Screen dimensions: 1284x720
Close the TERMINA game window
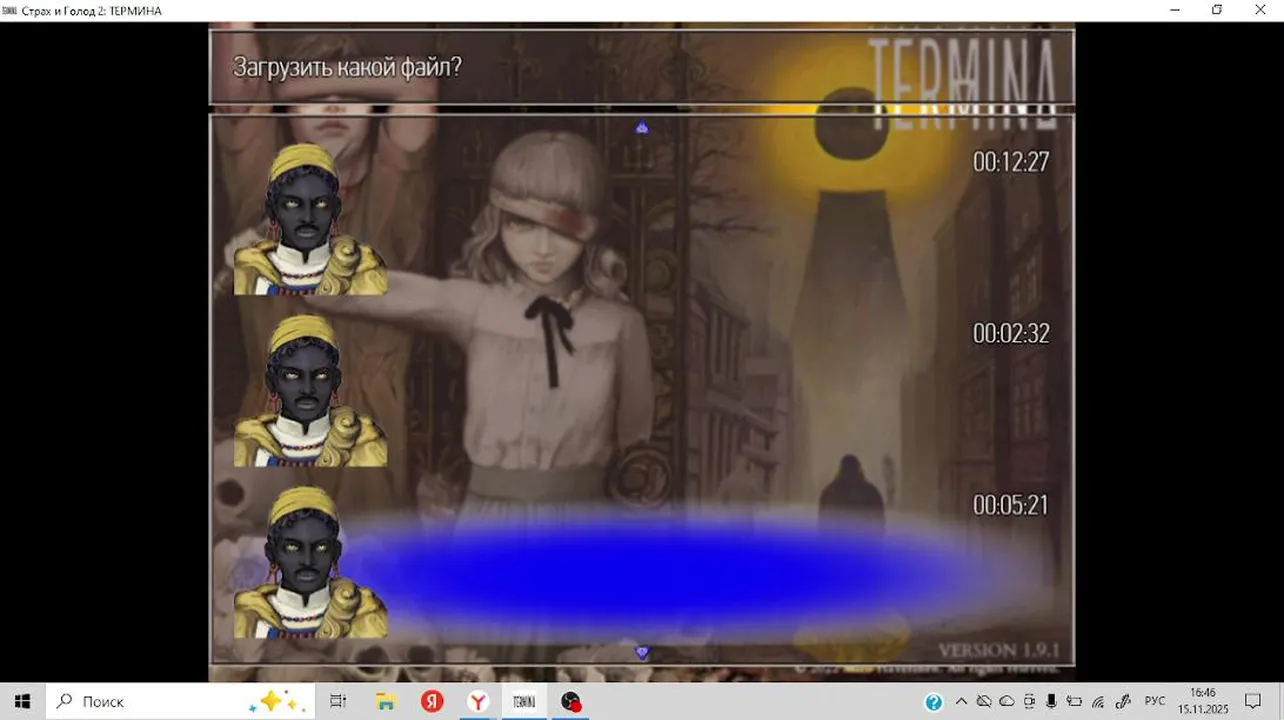coord(1261,10)
